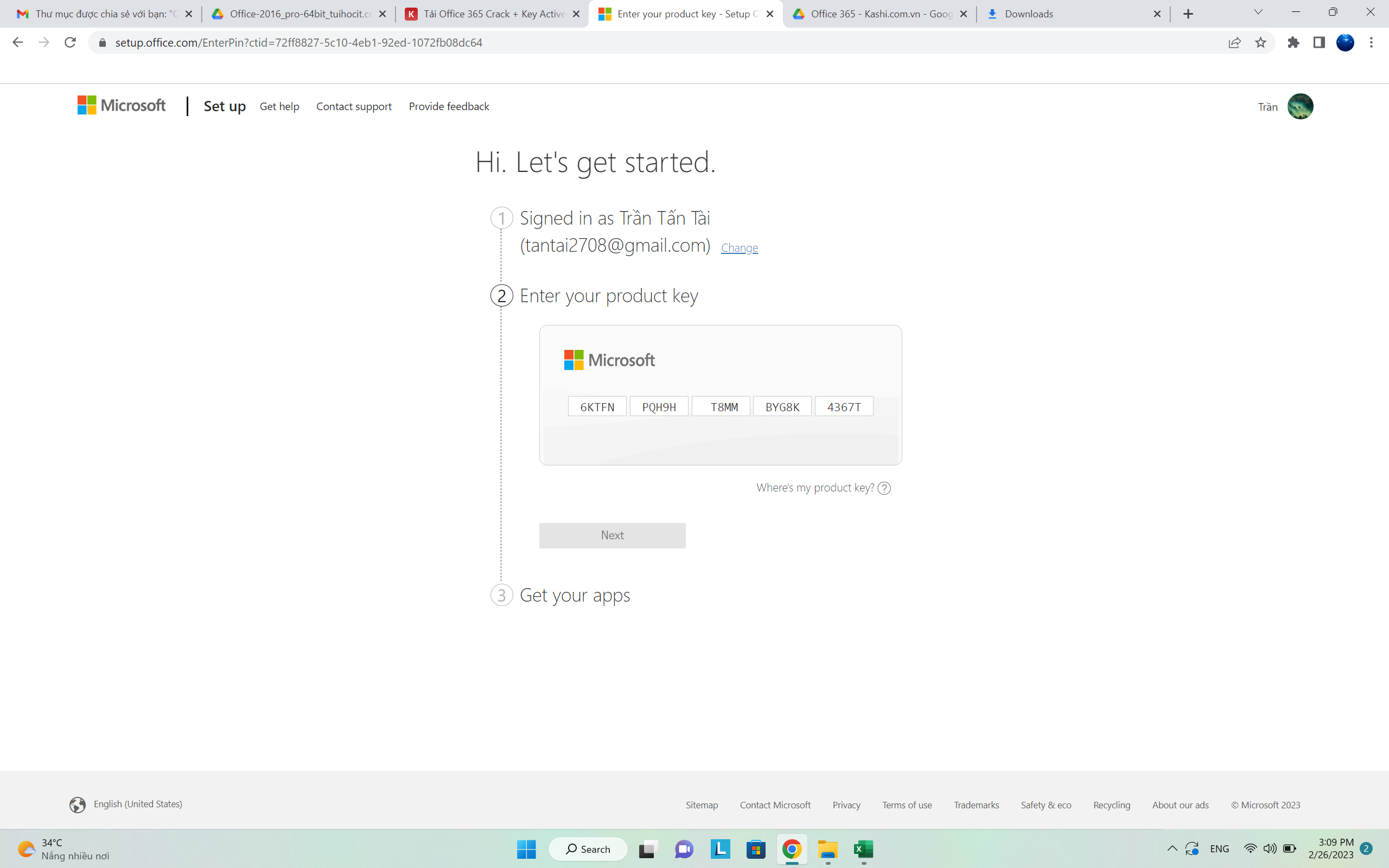Open the Wi-Fi network settings icon
The image size is (1389, 868).
tap(1250, 848)
